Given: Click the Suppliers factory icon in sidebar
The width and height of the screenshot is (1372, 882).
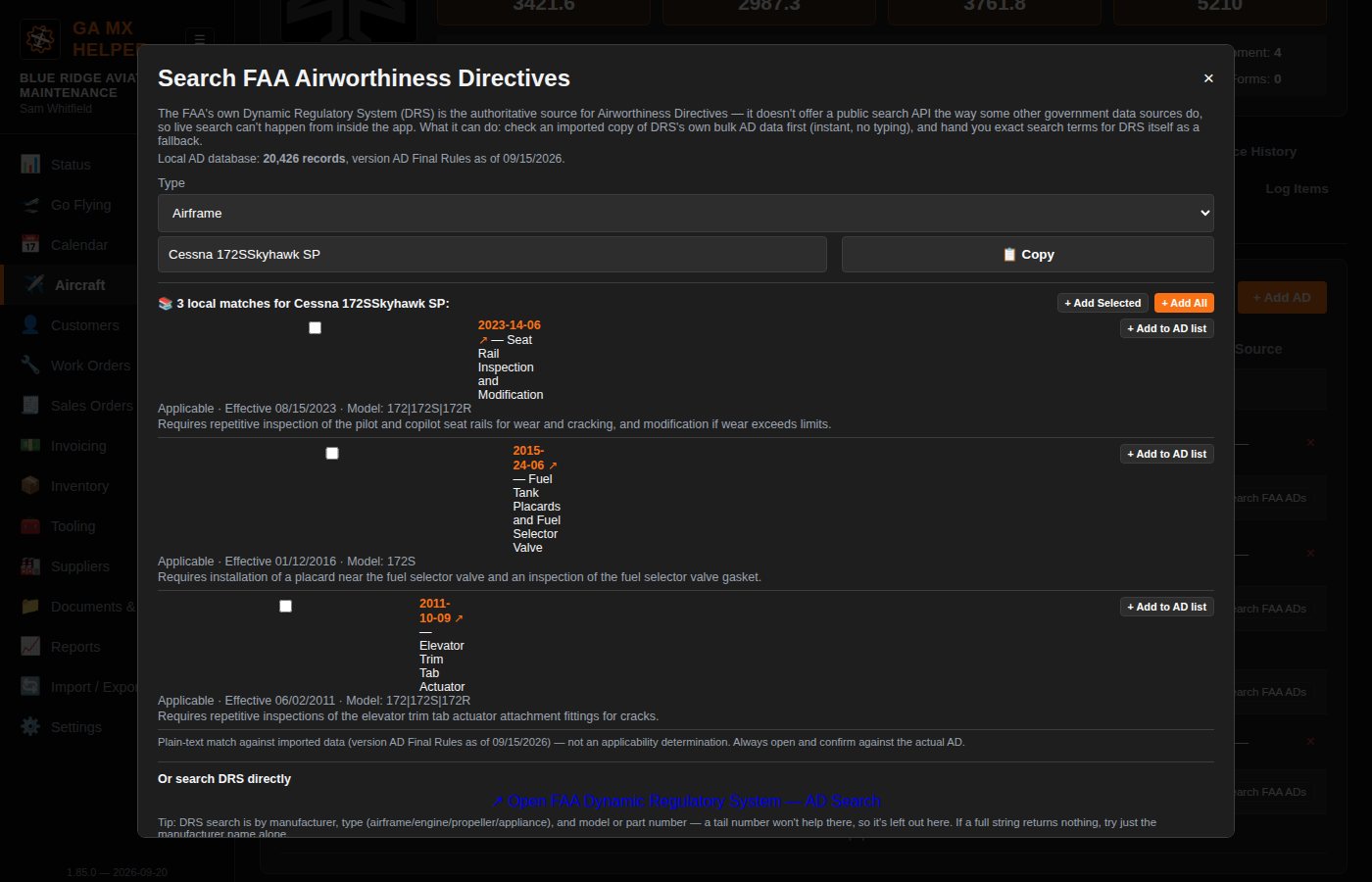Looking at the screenshot, I should (31, 566).
